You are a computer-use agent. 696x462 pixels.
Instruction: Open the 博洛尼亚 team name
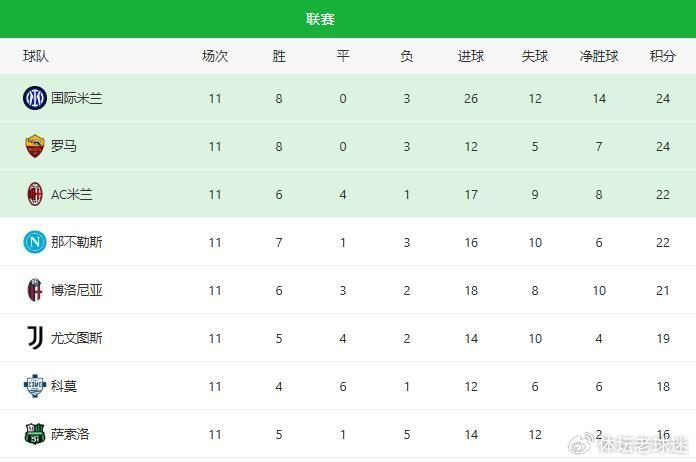77,290
